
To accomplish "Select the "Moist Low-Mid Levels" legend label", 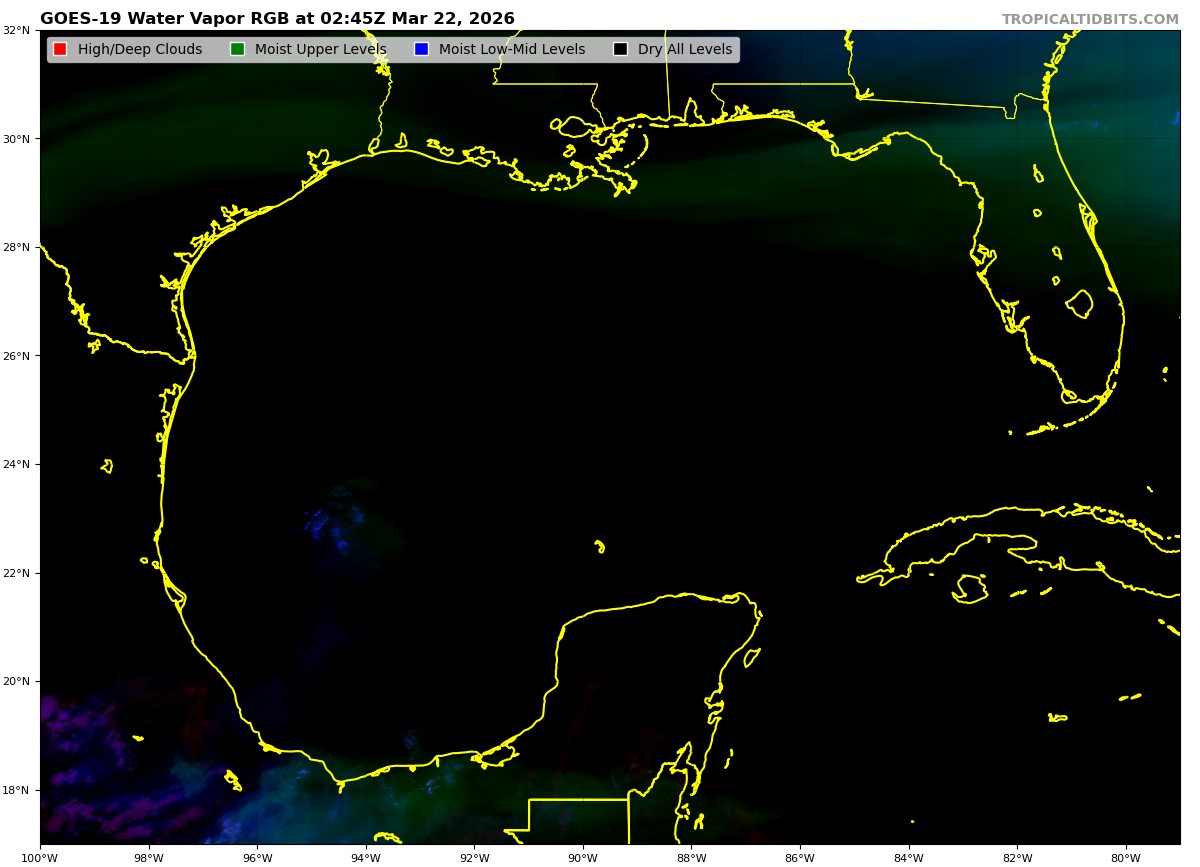I will point(511,50).
